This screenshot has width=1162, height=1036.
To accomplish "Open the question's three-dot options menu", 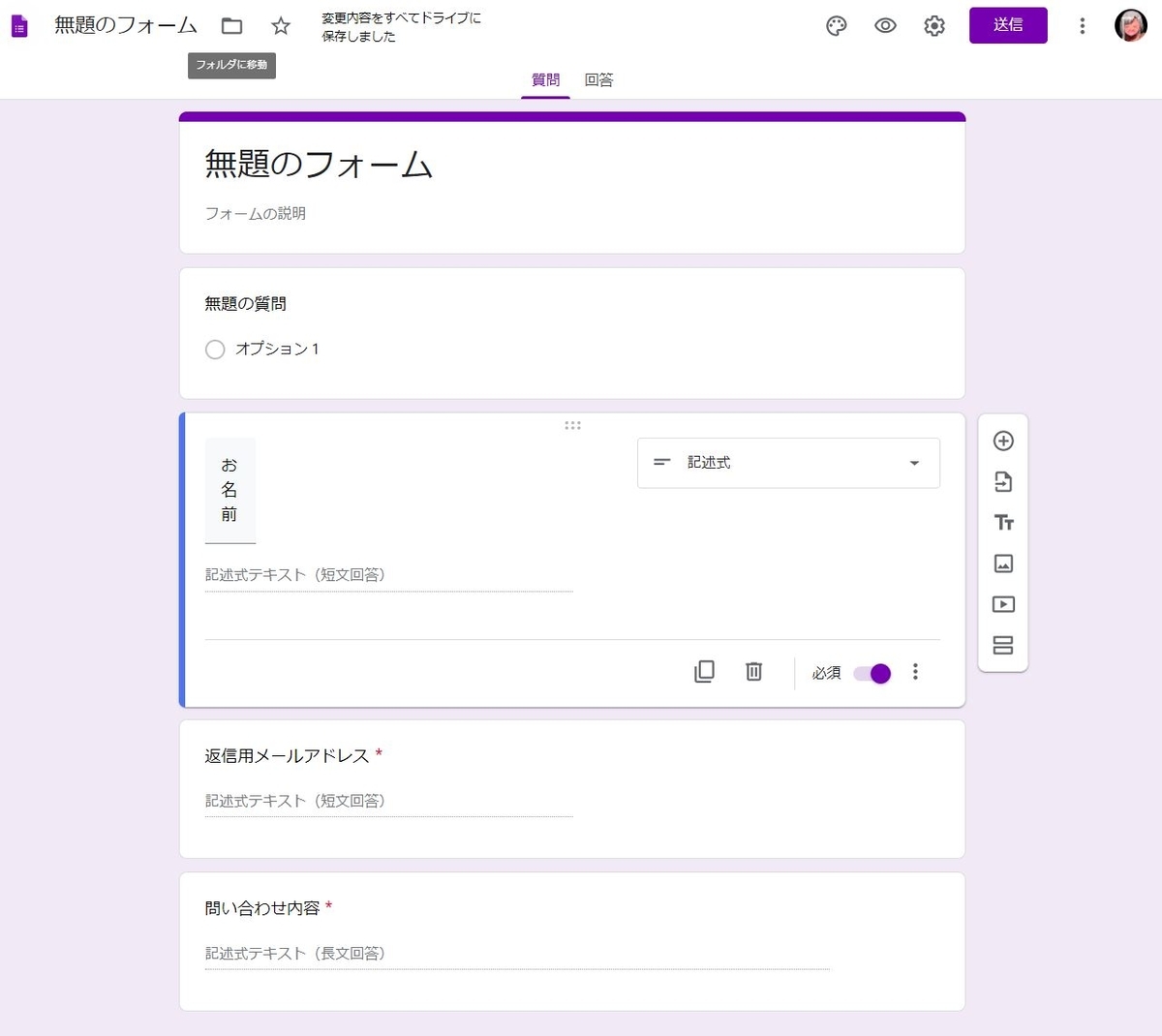I will point(915,672).
